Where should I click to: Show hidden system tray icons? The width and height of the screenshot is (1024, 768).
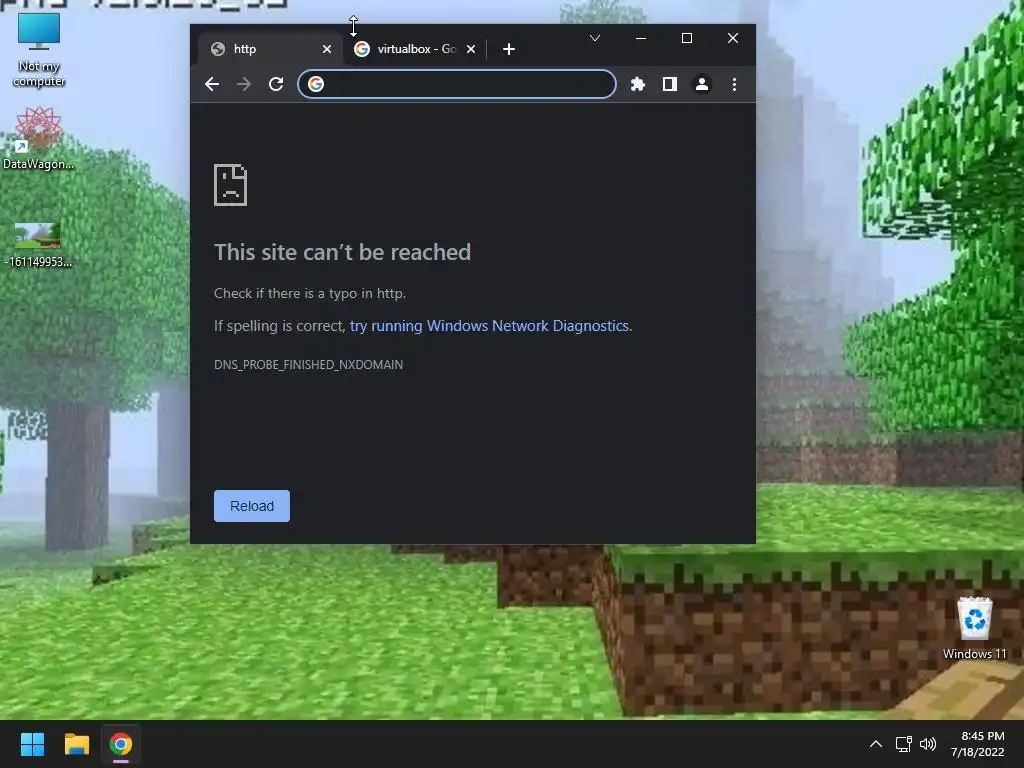click(876, 744)
